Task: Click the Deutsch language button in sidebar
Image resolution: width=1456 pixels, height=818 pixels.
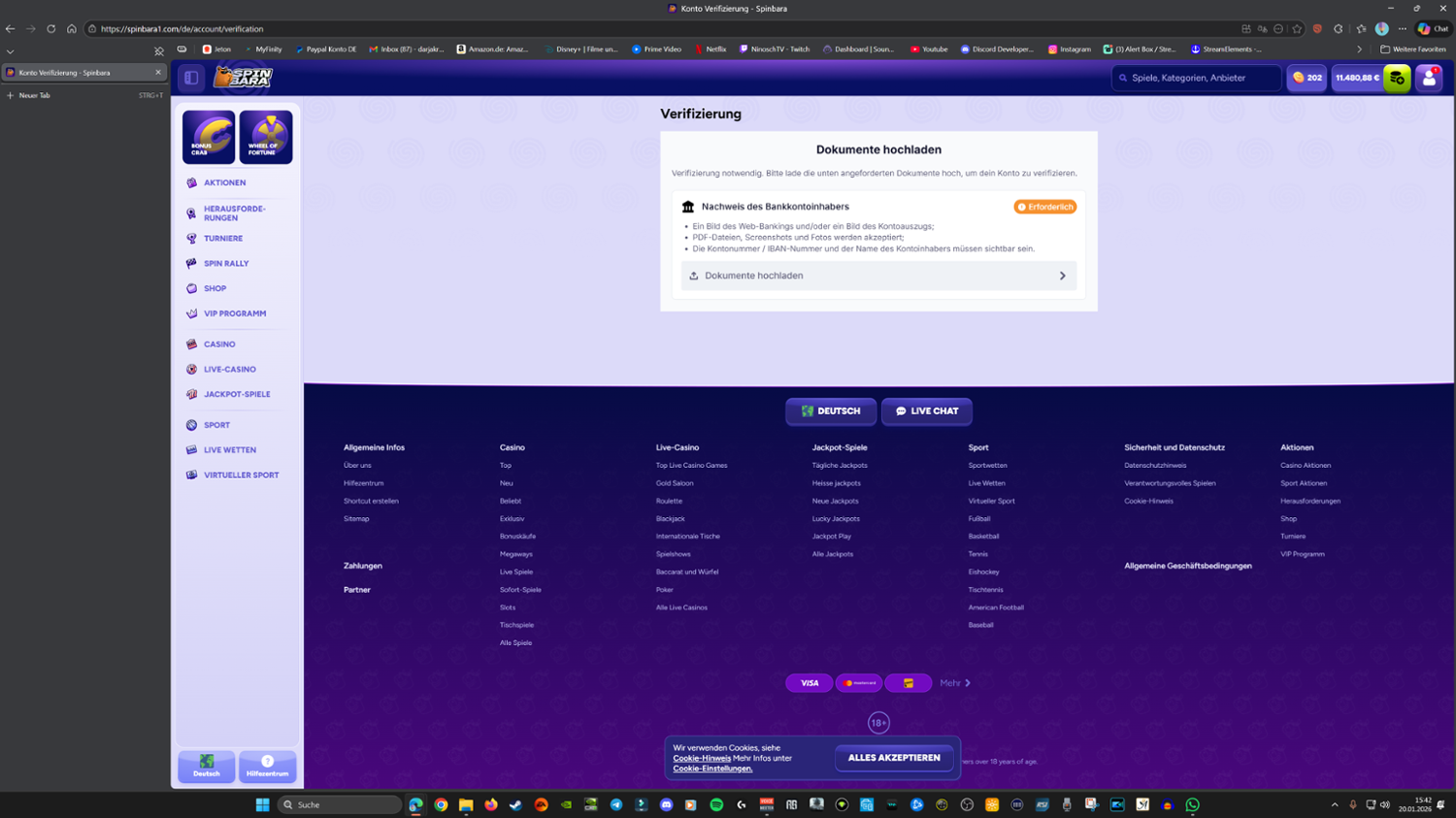Action: [207, 767]
